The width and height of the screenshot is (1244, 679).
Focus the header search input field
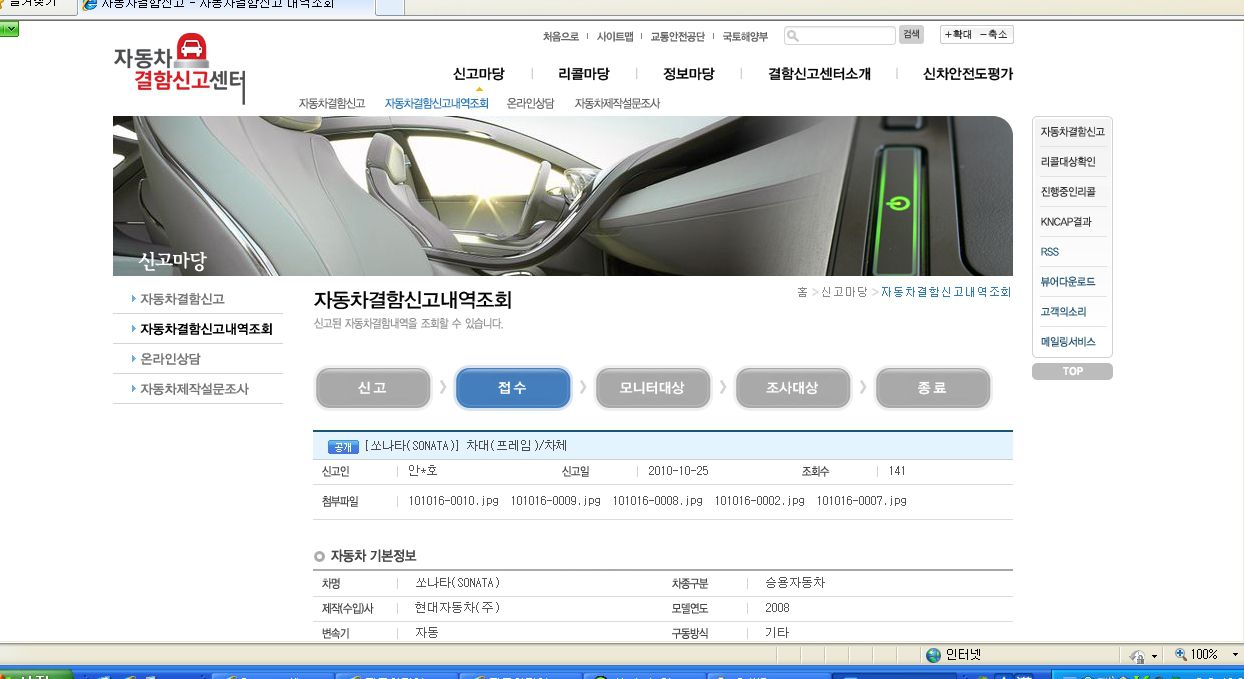(839, 36)
